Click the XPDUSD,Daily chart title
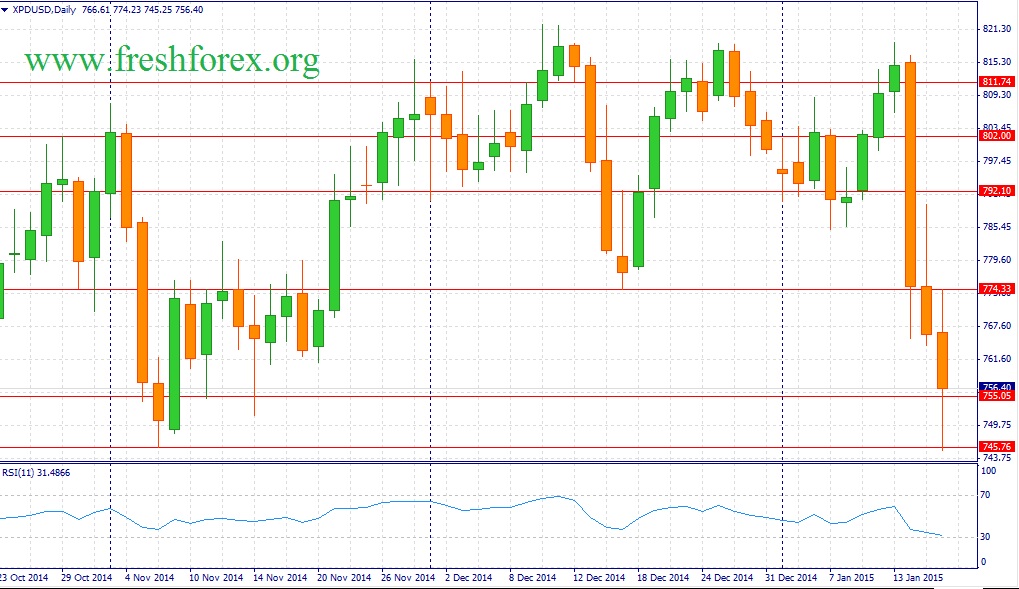The height and width of the screenshot is (589, 1019). click(43, 9)
